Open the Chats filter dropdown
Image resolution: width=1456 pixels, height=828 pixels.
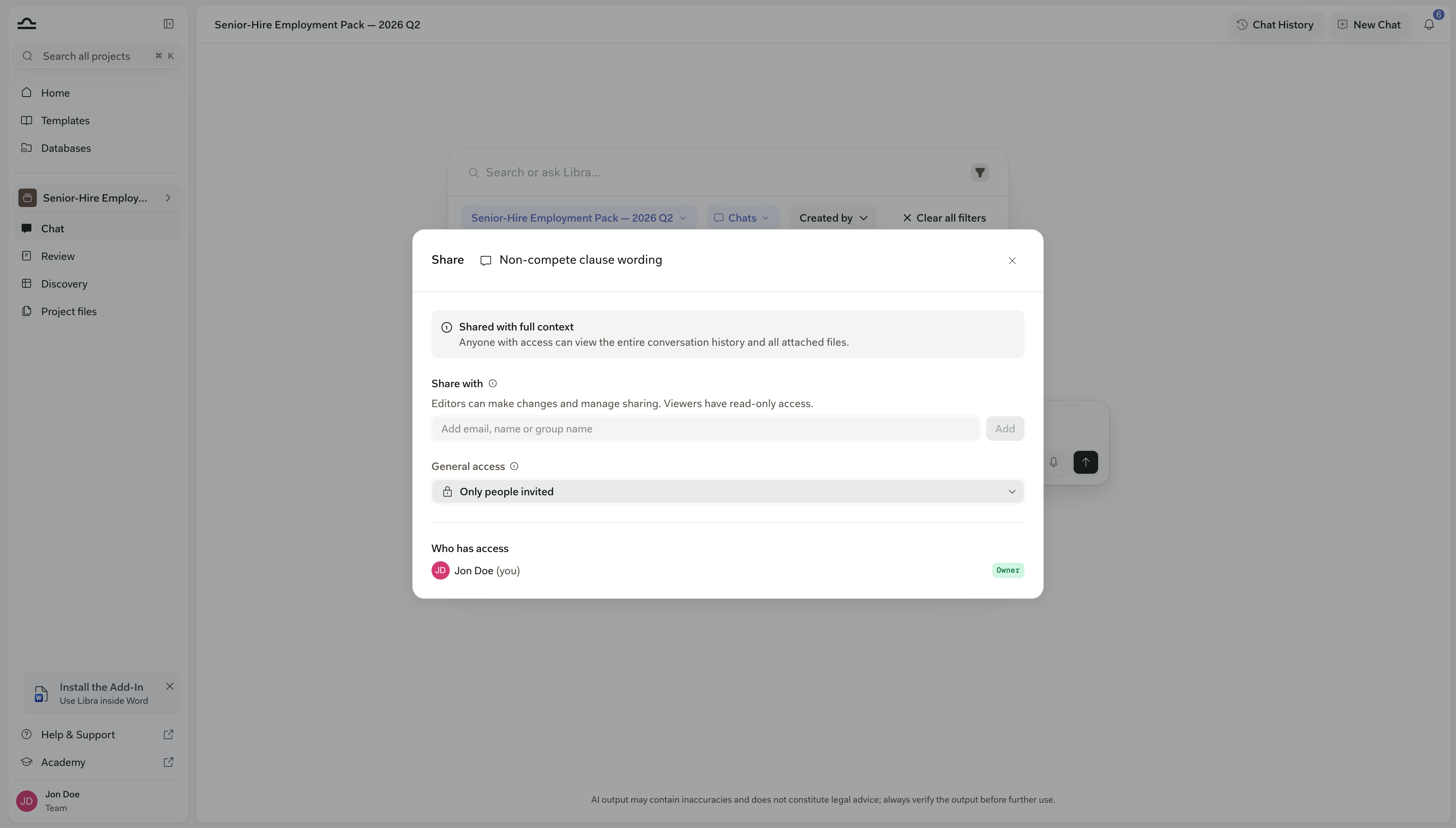[x=742, y=218]
